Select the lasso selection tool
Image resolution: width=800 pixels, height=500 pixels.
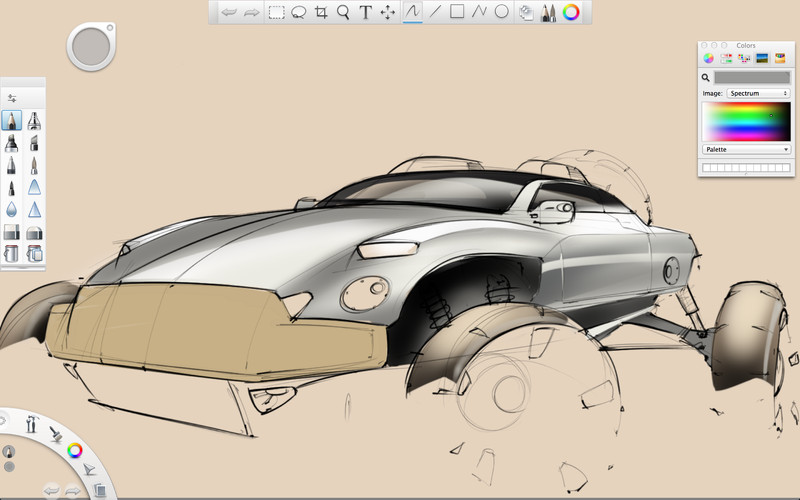[x=298, y=13]
